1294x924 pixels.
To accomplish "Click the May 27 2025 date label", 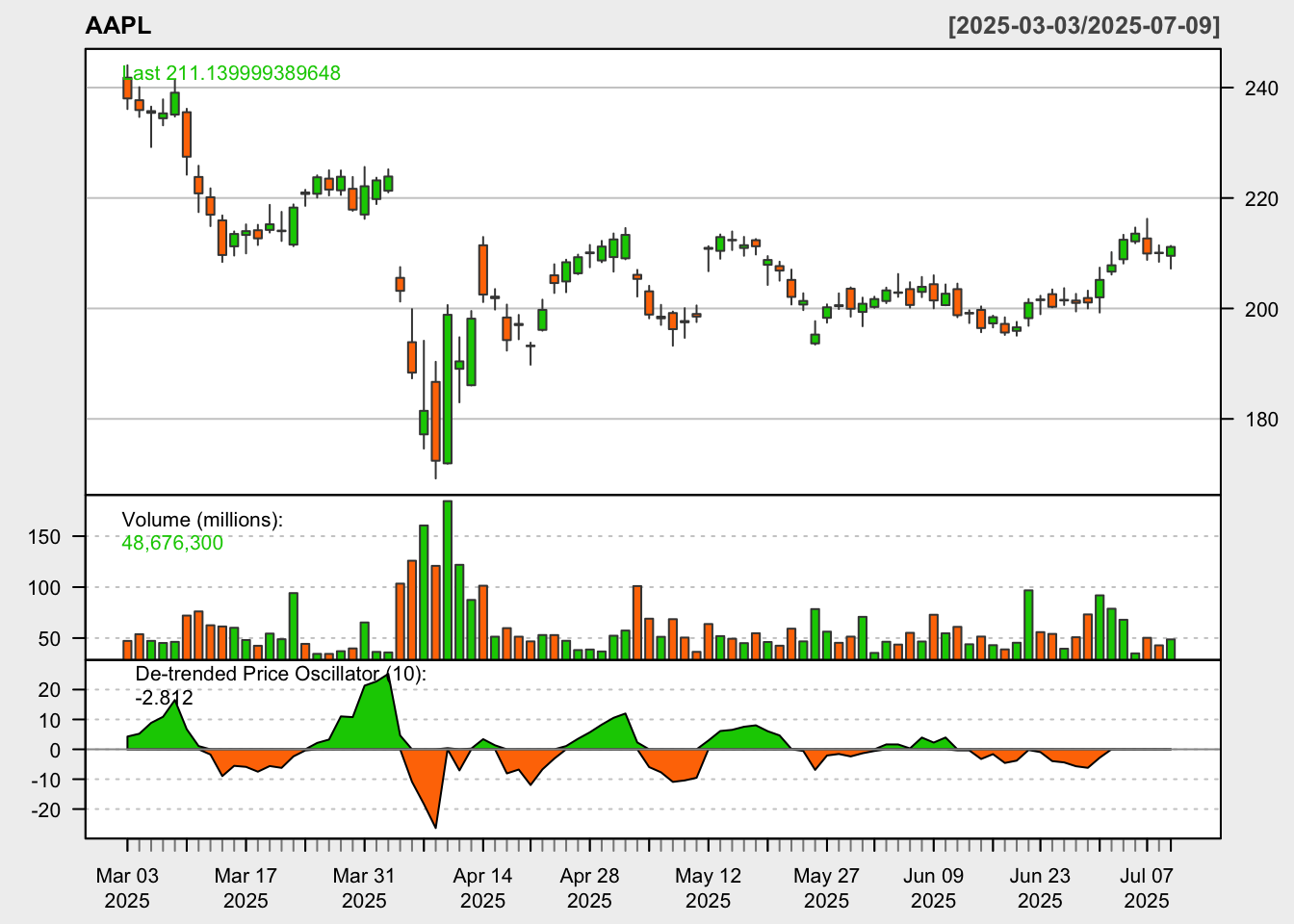I will point(826,888).
